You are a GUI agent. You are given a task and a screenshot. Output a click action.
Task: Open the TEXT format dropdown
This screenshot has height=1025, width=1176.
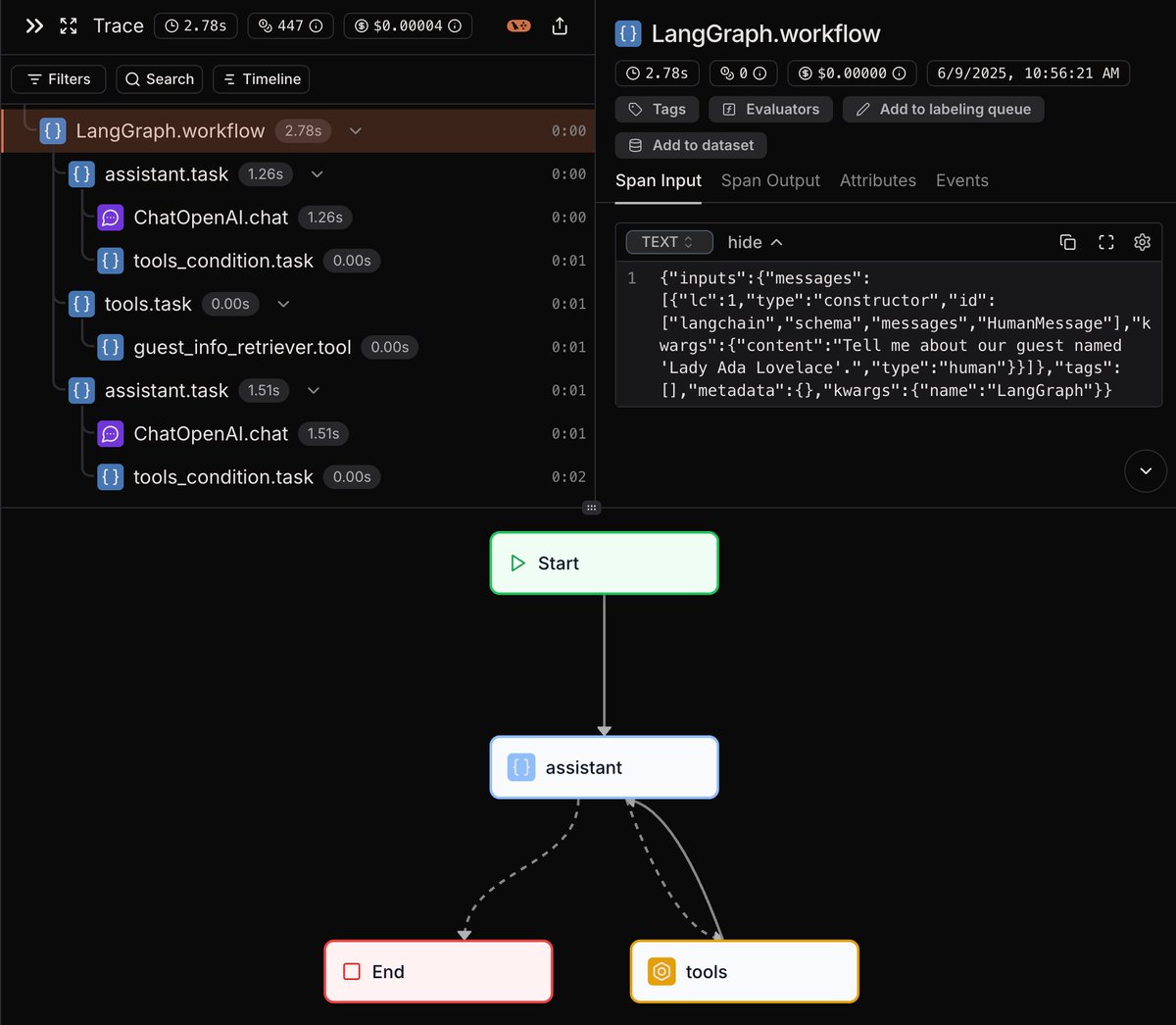click(667, 242)
